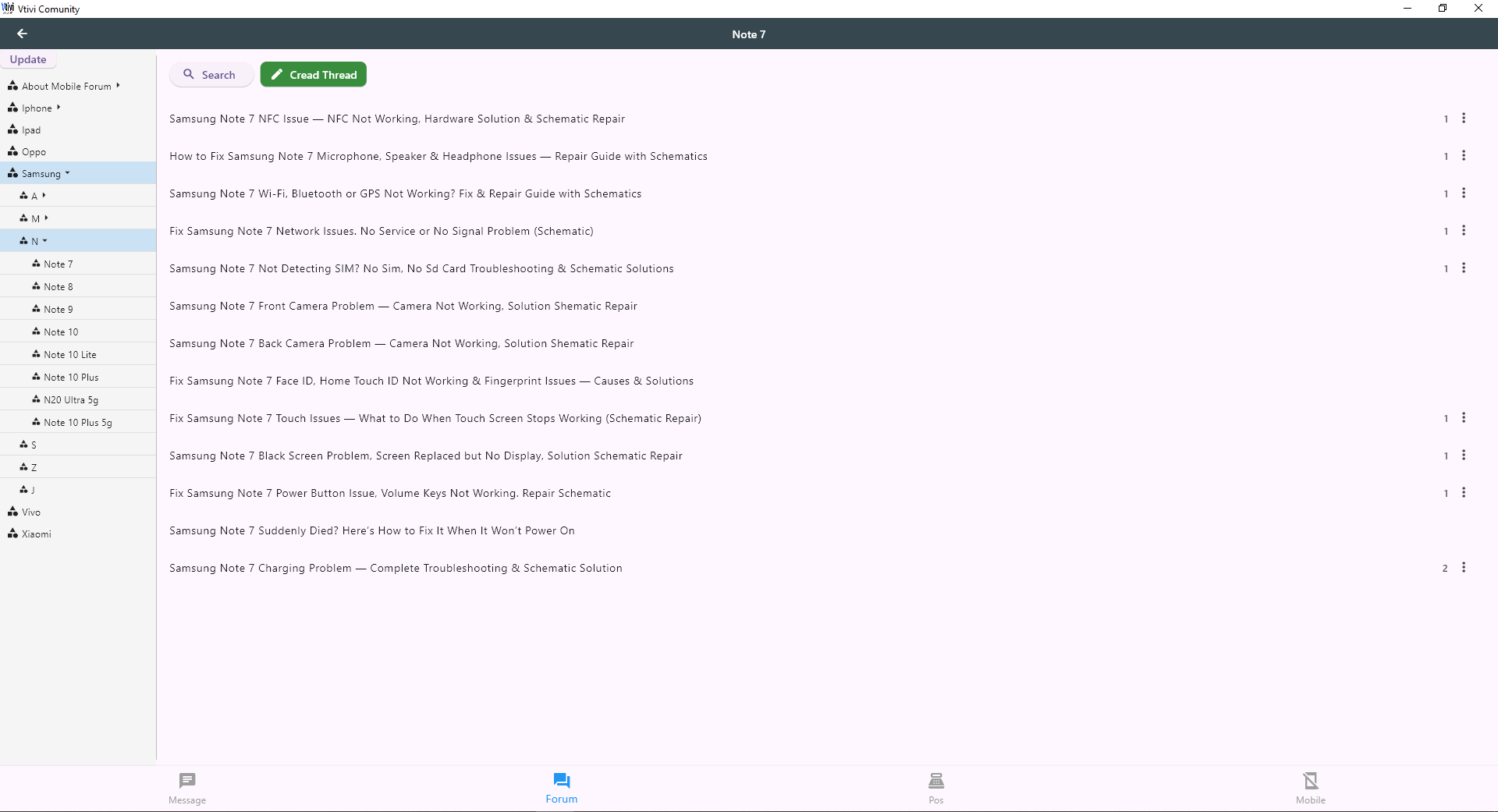Open the Front Camera Problem thread
The height and width of the screenshot is (812, 1498).
[403, 307]
